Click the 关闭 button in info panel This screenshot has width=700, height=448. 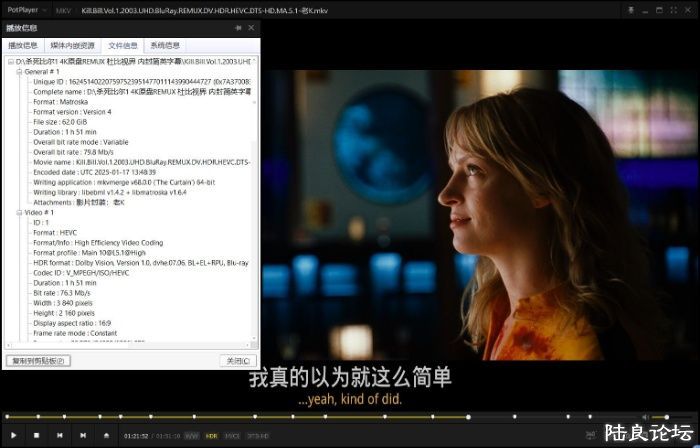click(237, 360)
